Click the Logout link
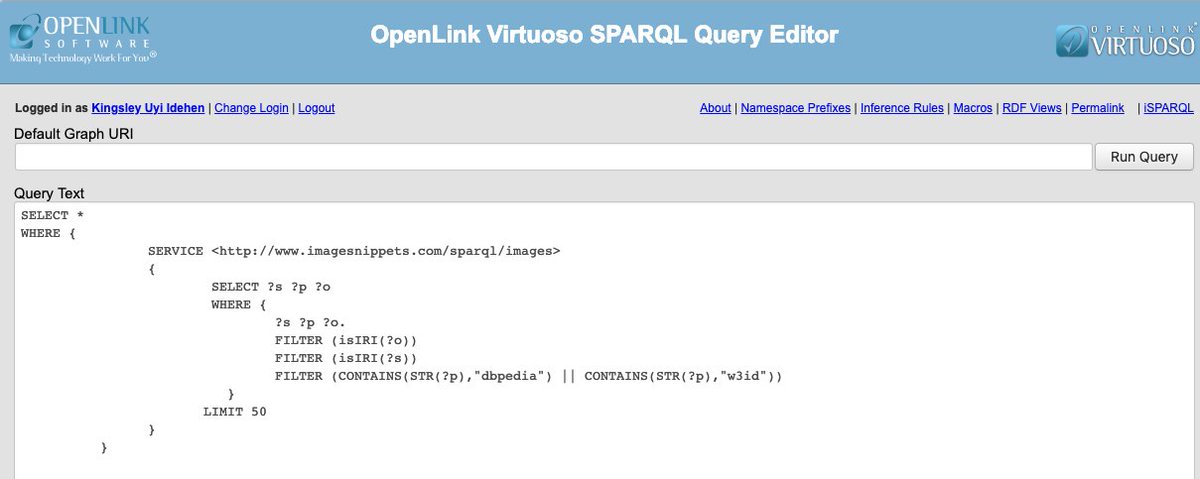Screen dimensions: 1200x479 (316, 108)
